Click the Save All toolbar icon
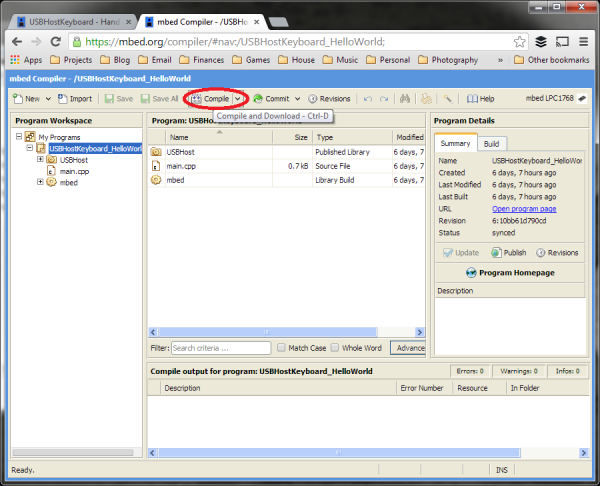Image resolution: width=600 pixels, height=486 pixels. click(145, 99)
